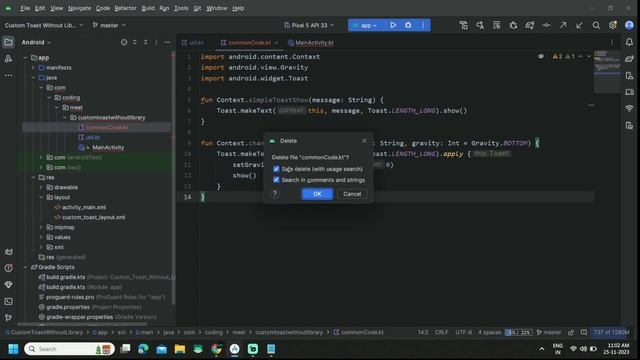Click the Git push arrow icon
This screenshot has height=360, width=640.
(563, 25)
